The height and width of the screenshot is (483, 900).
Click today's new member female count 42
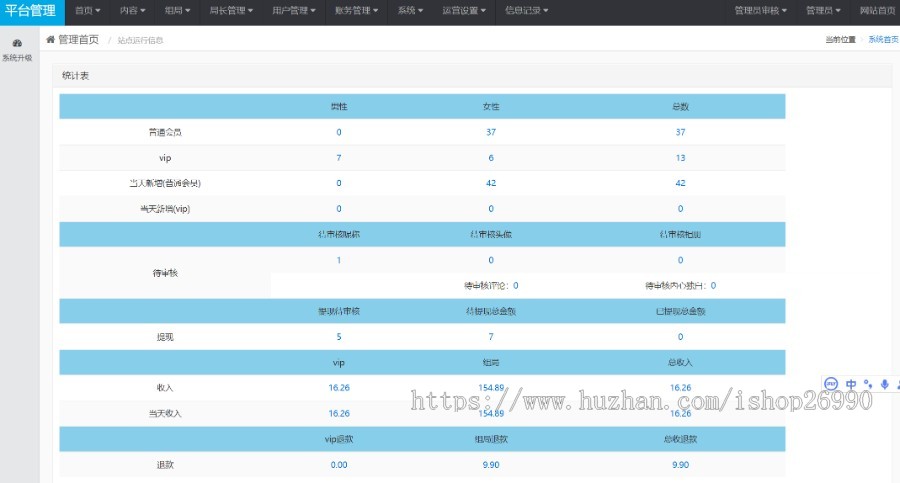pos(491,183)
